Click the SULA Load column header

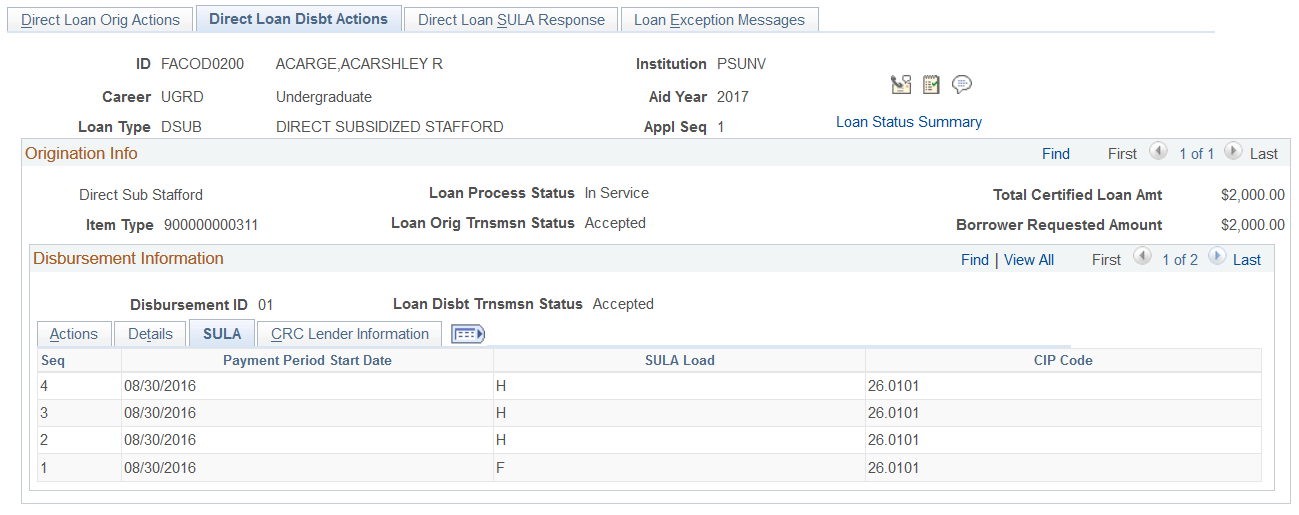[x=679, y=360]
